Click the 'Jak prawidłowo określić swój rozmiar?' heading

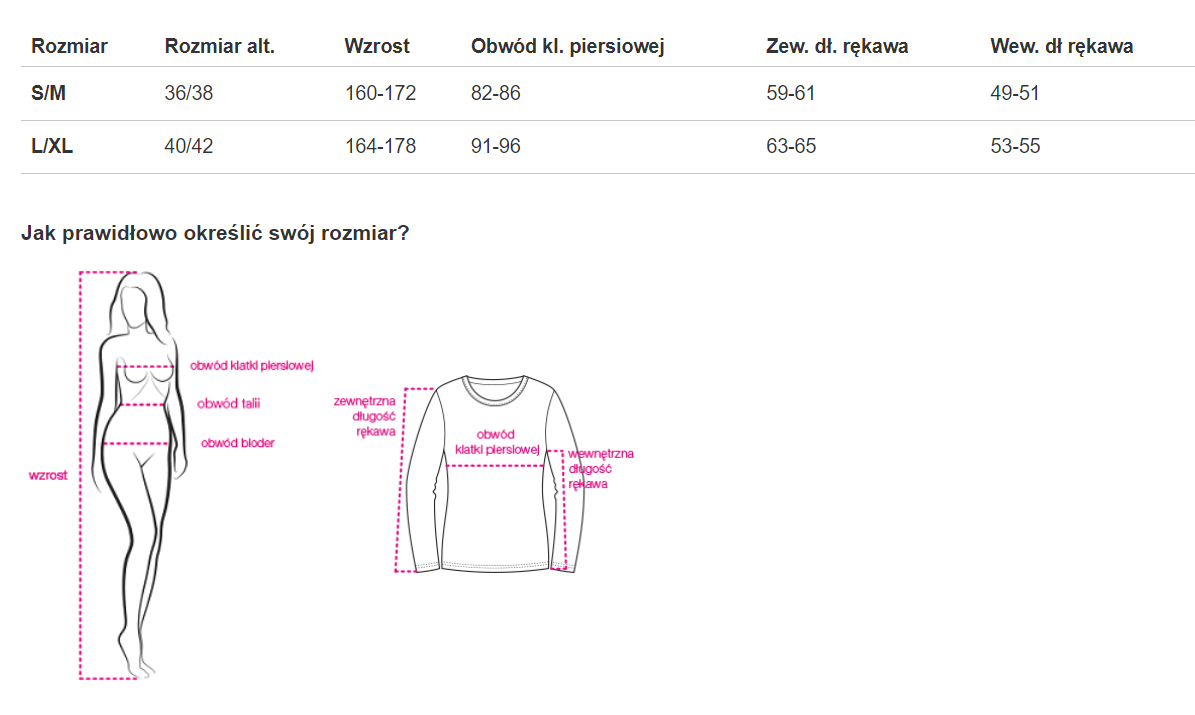[215, 233]
